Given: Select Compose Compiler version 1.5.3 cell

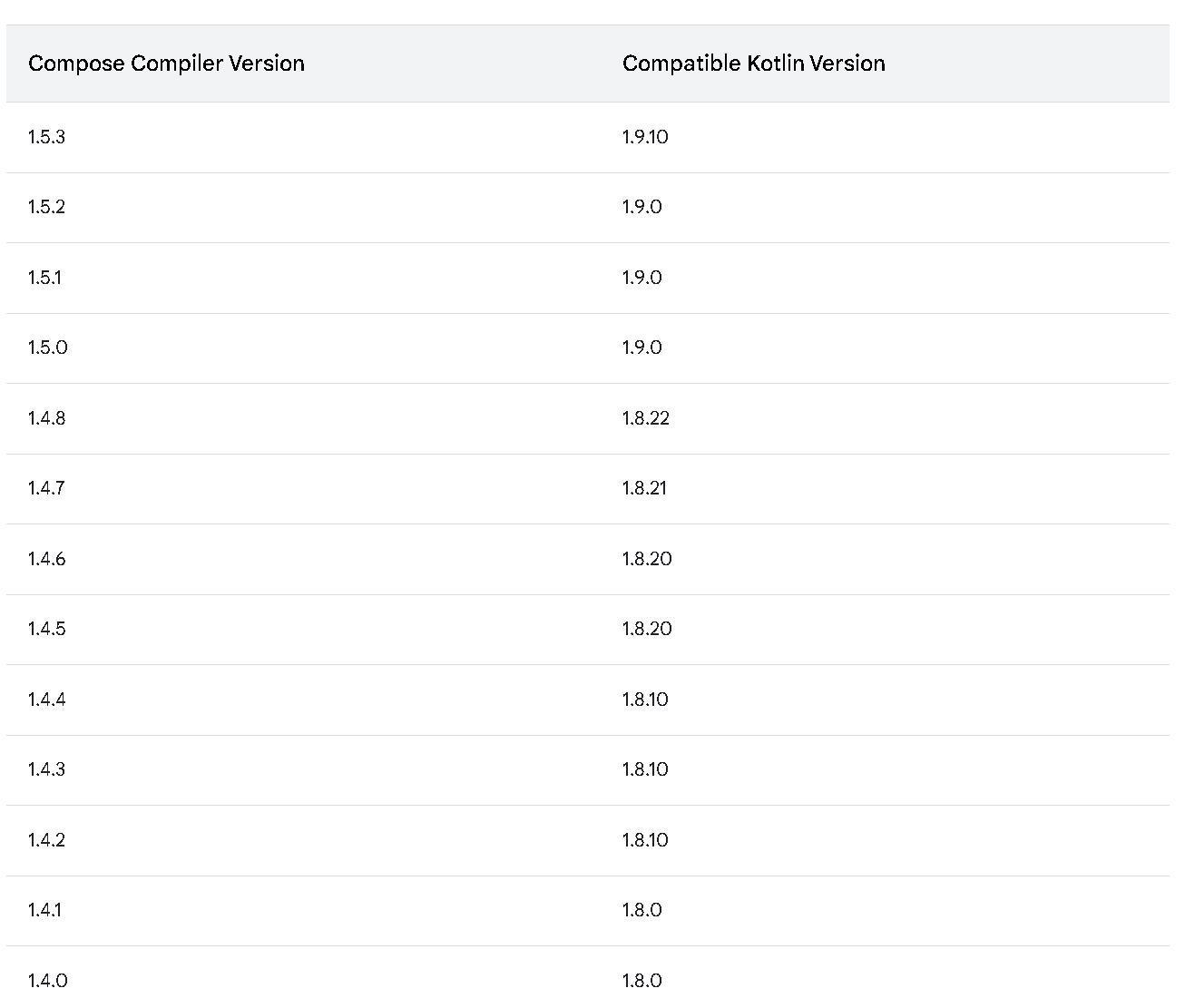Looking at the screenshot, I should click(x=46, y=137).
